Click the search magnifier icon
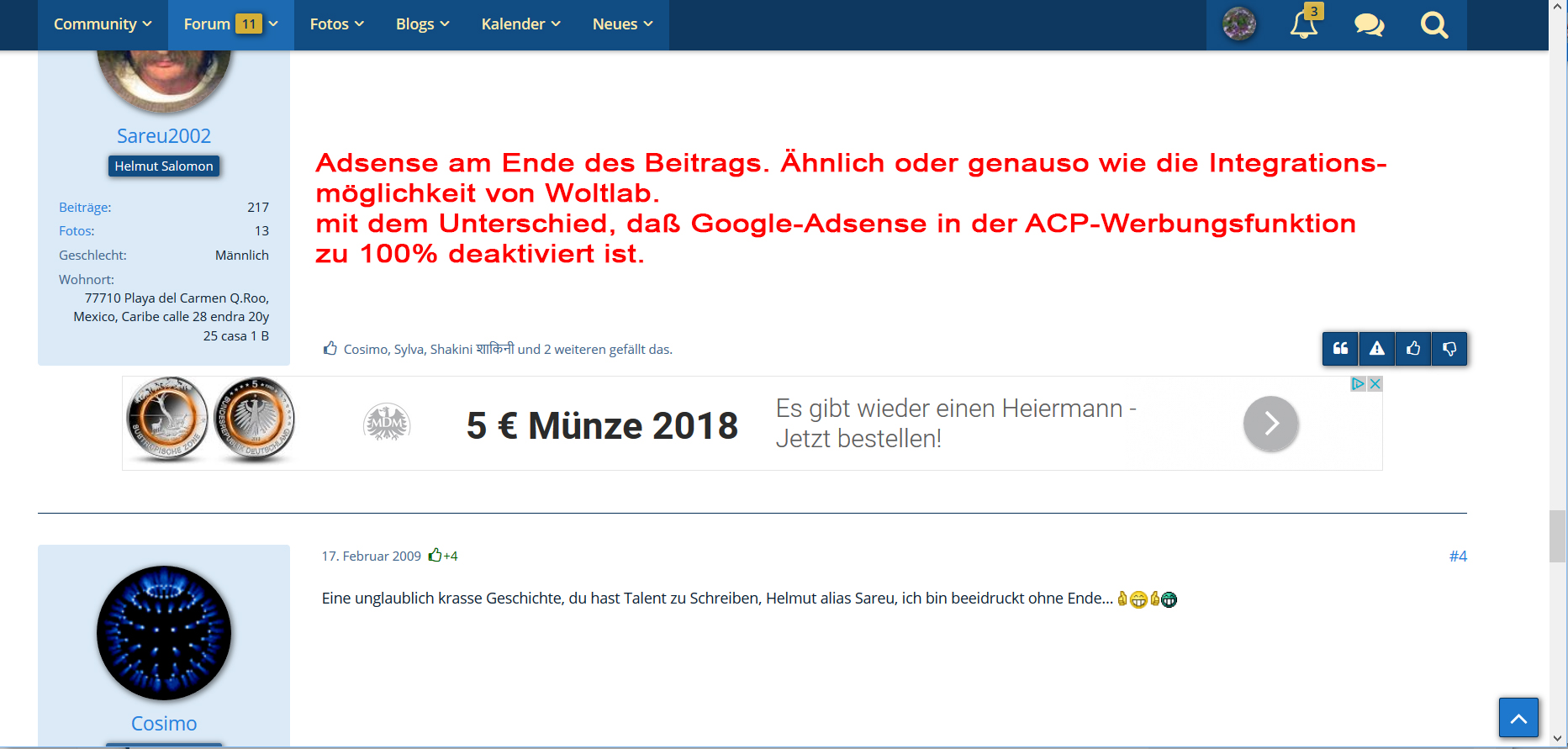This screenshot has width=1568, height=749. tap(1433, 24)
